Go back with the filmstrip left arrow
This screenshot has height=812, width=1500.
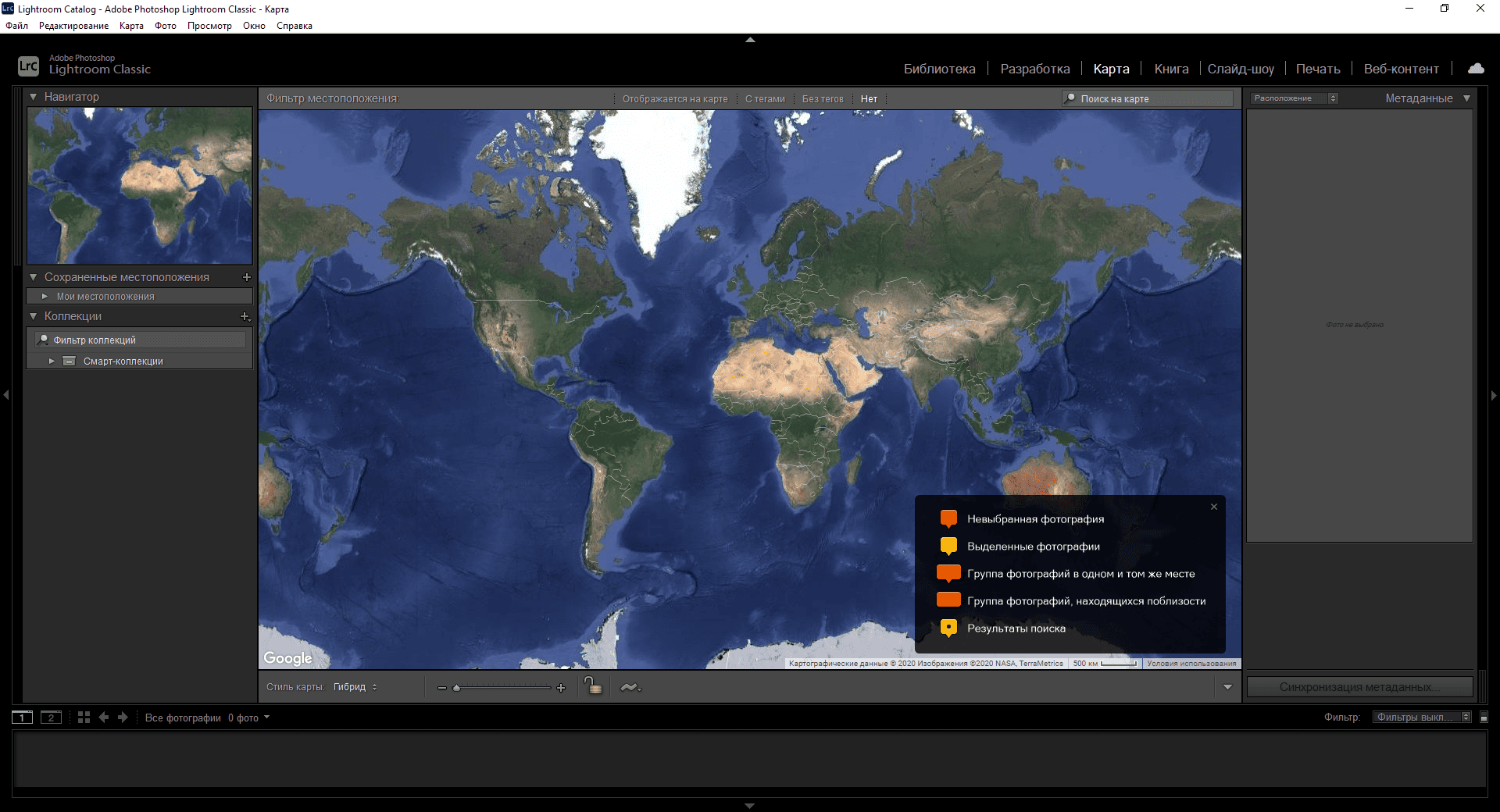104,717
